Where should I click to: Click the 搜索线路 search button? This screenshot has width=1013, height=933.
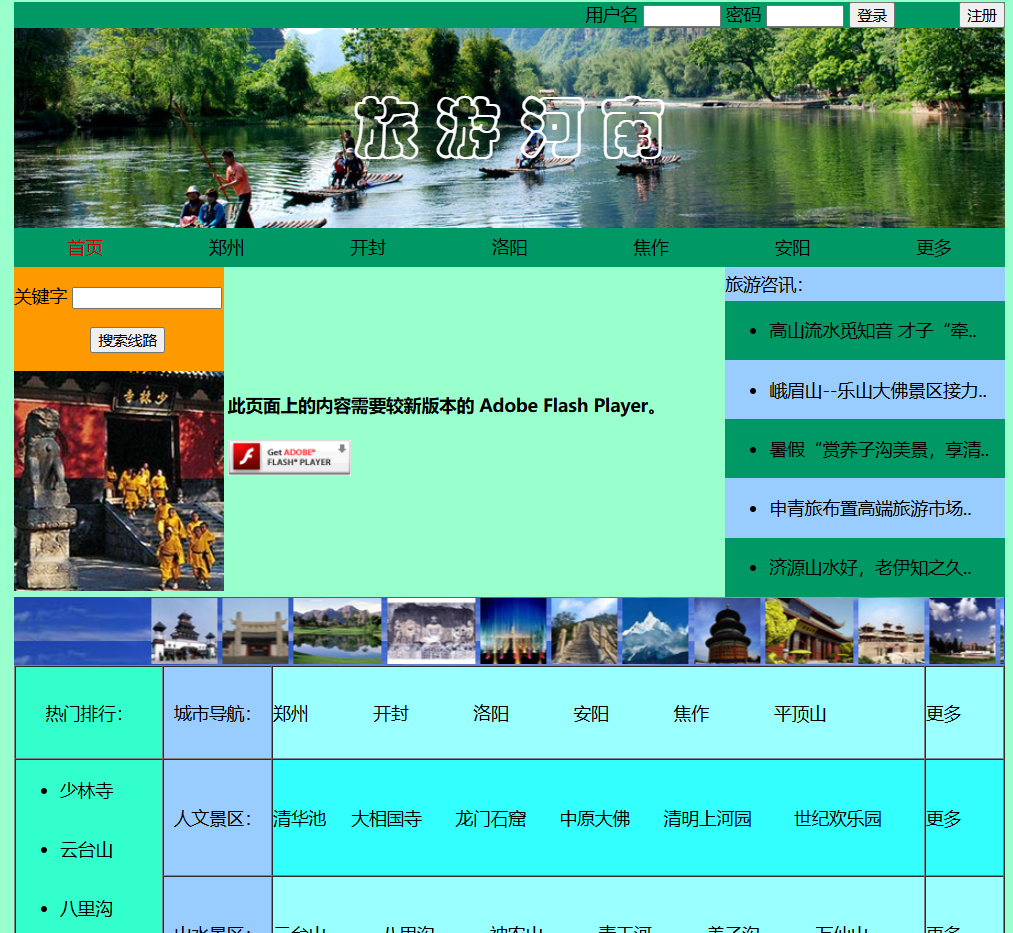(126, 340)
